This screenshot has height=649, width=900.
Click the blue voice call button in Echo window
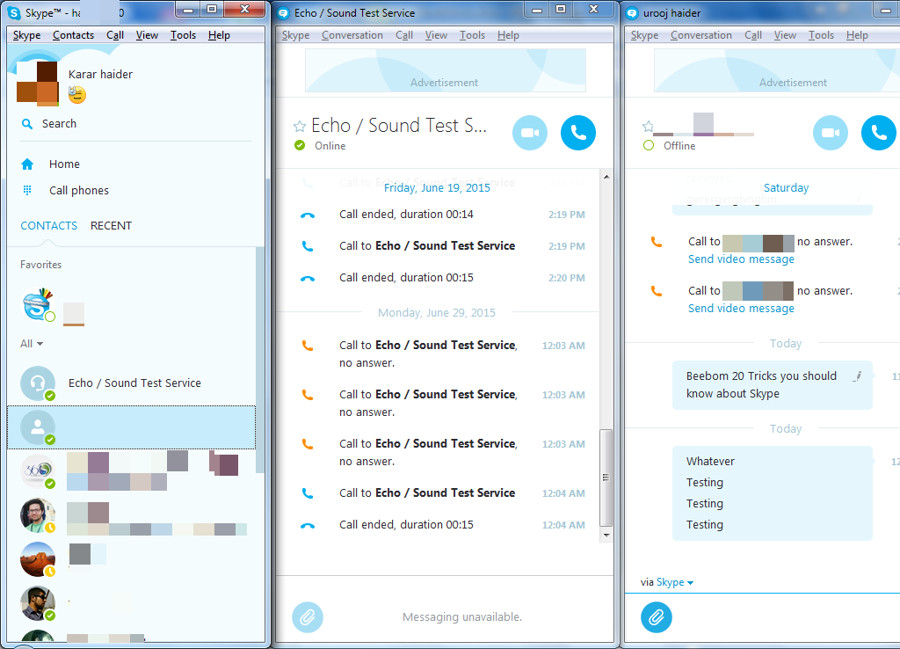tap(578, 133)
